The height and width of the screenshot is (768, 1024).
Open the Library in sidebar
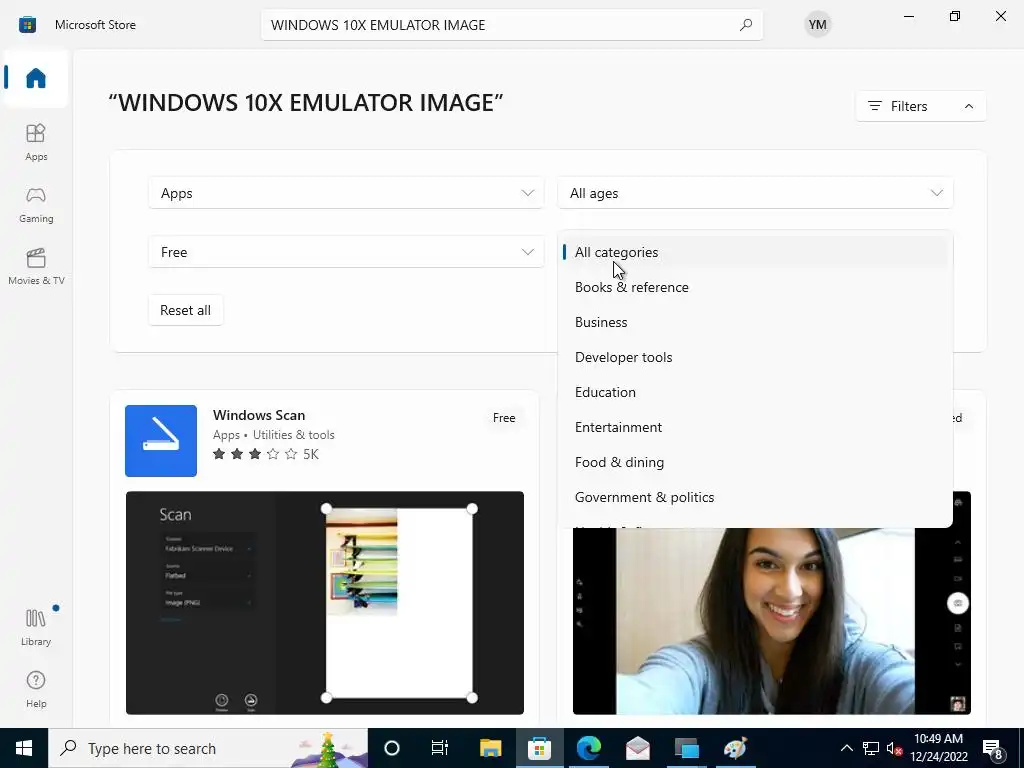tap(36, 627)
